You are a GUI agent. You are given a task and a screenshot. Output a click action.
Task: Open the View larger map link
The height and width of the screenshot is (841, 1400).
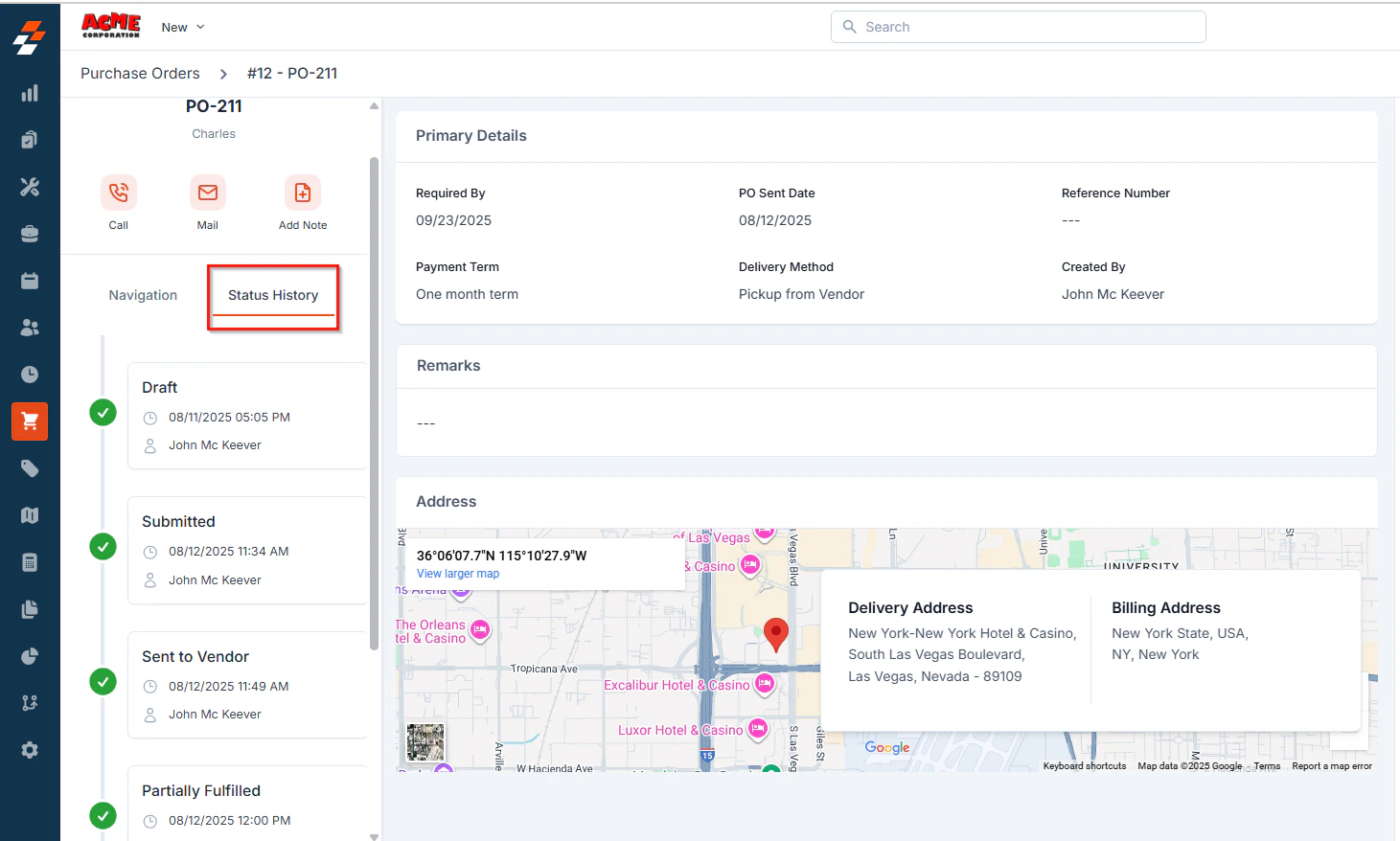[x=458, y=574]
